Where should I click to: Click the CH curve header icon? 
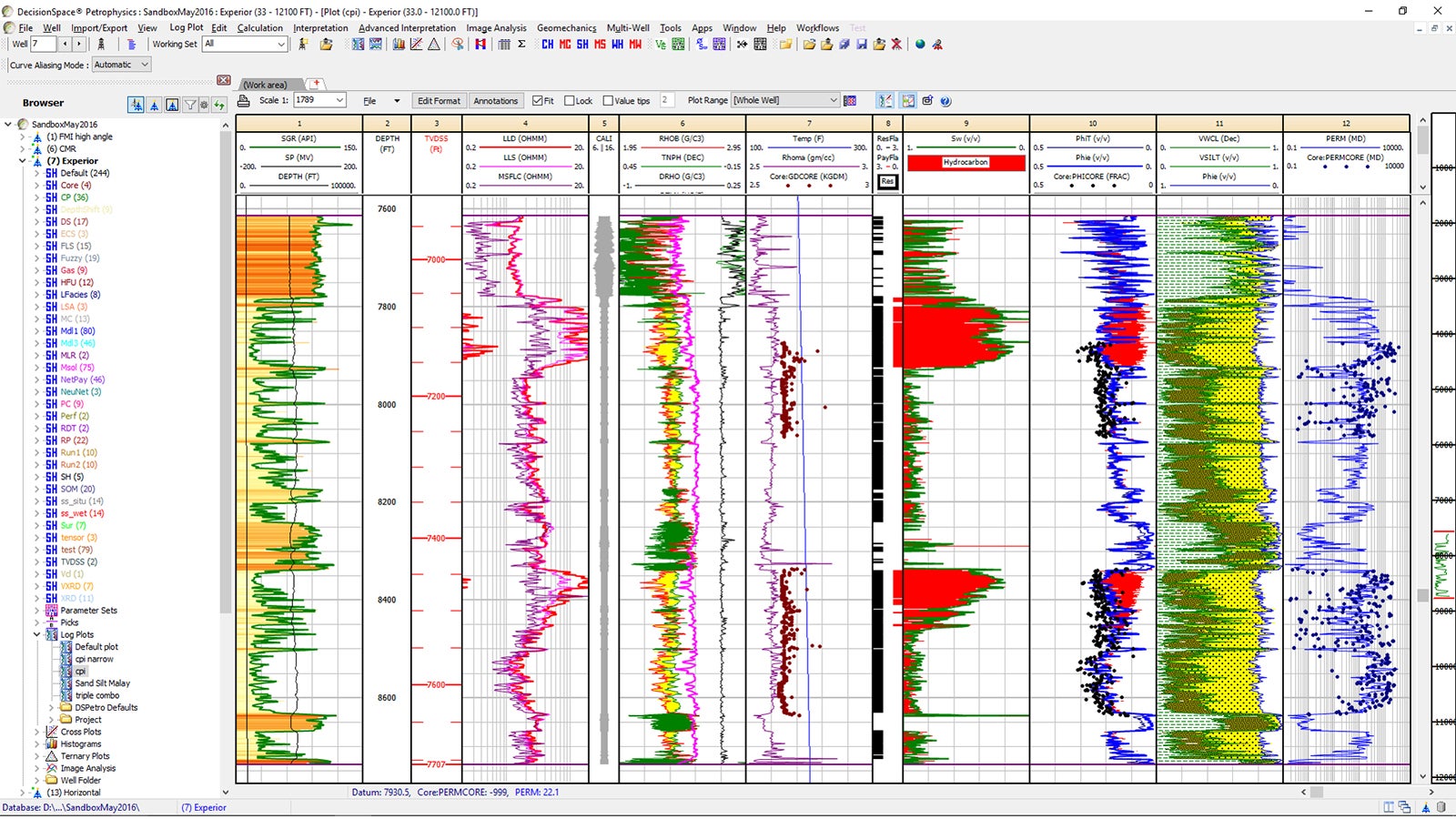click(547, 44)
